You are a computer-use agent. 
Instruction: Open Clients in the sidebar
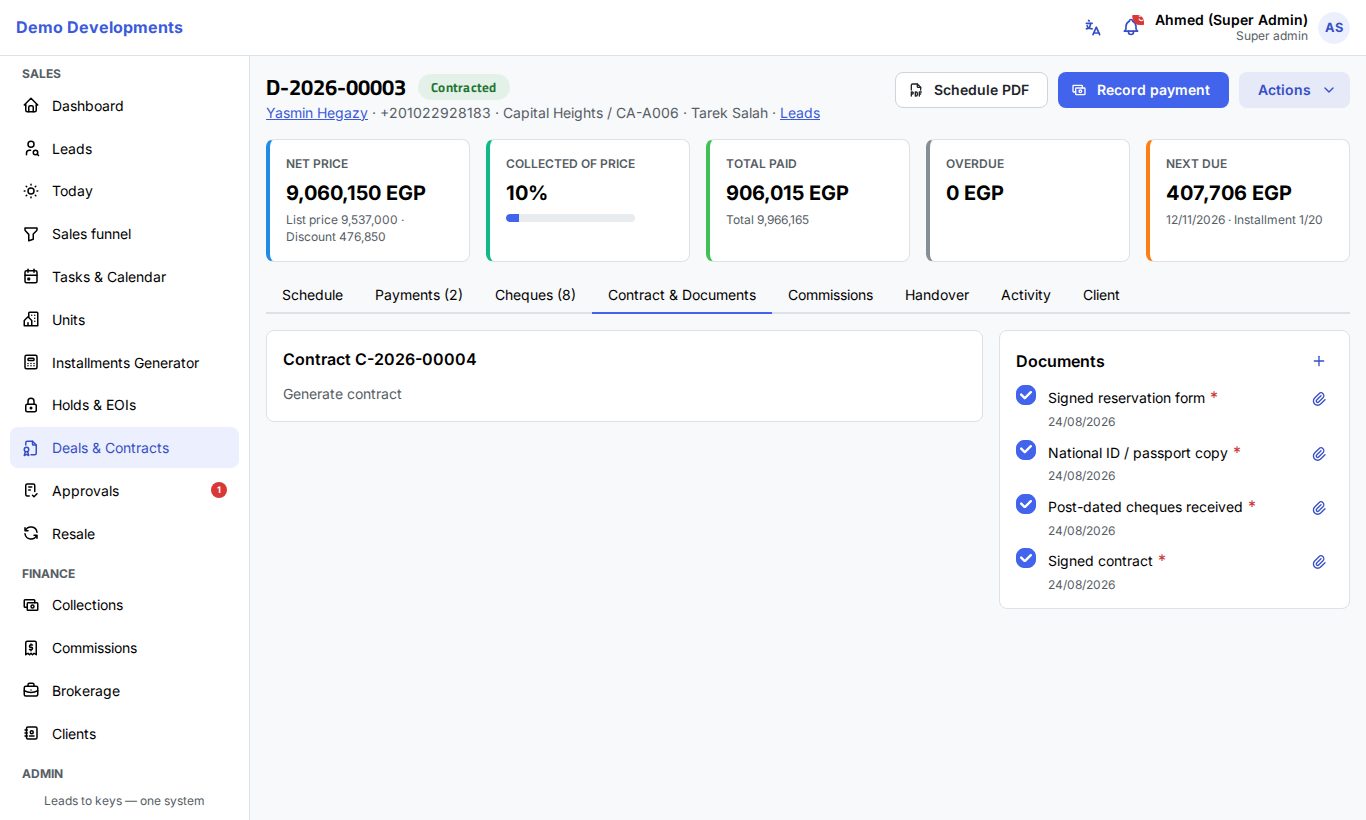(x=124, y=734)
